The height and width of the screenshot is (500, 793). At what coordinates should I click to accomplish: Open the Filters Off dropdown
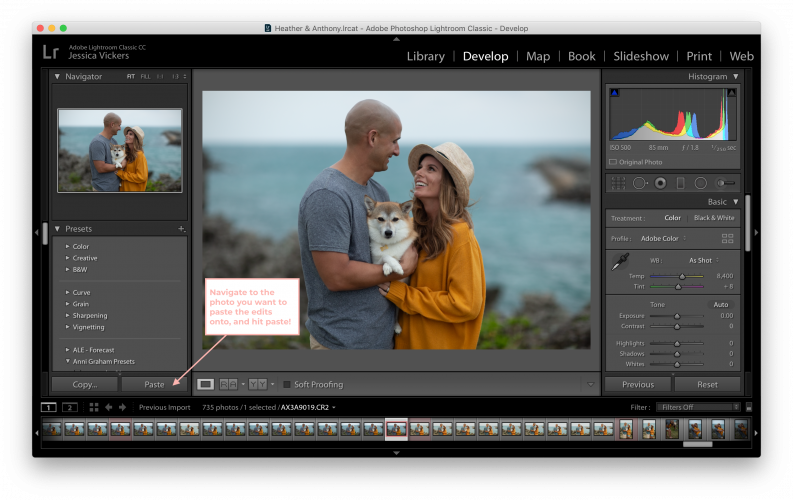(698, 407)
